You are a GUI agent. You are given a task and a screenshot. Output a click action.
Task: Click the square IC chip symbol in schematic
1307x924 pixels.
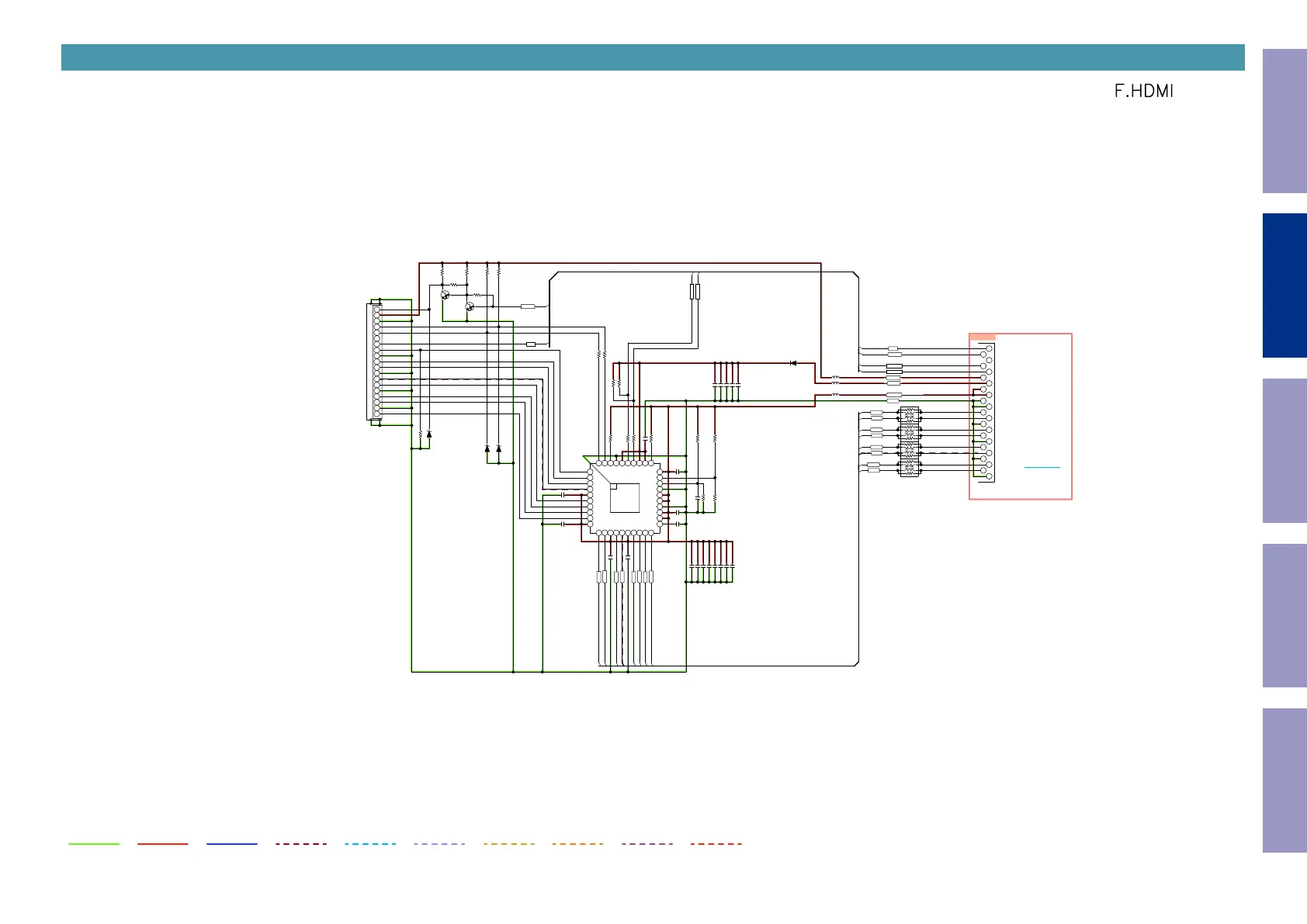coord(625,497)
